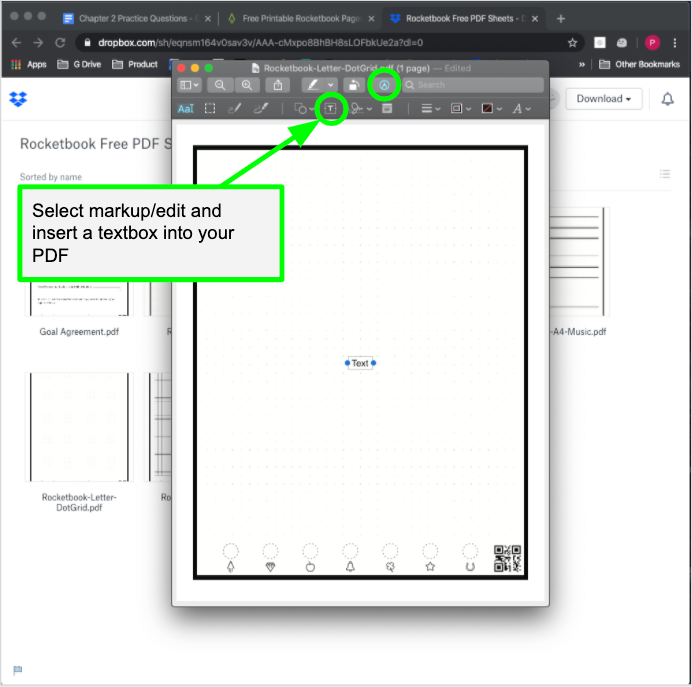Select the "Text" box on the page

[360, 363]
